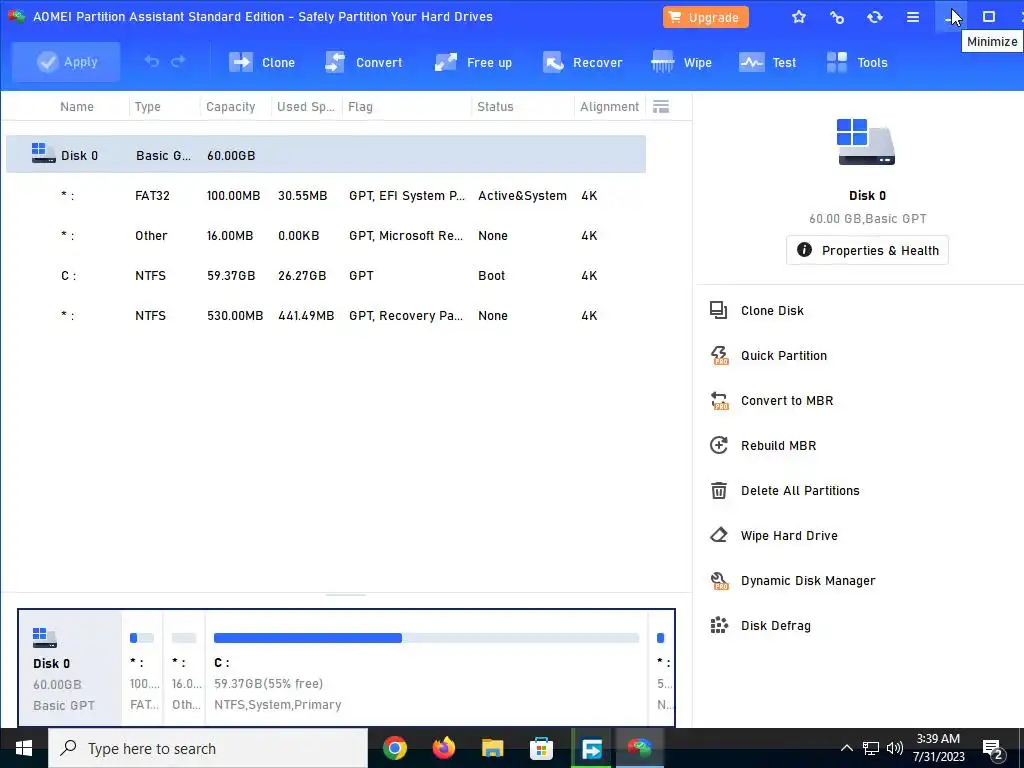The width and height of the screenshot is (1024, 768).
Task: Open the Free up tool menu
Action: point(473,63)
